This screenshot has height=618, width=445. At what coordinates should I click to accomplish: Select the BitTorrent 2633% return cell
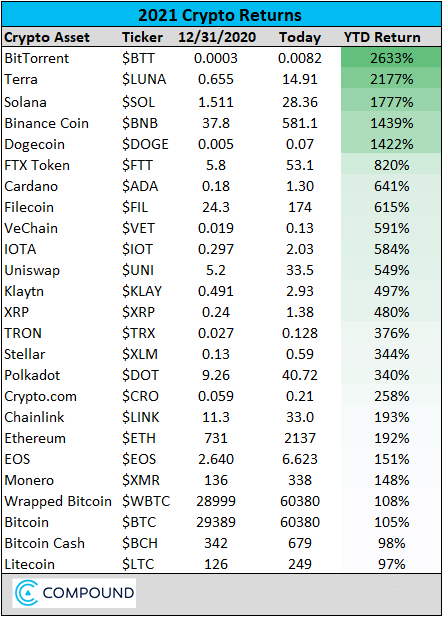tap(391, 58)
